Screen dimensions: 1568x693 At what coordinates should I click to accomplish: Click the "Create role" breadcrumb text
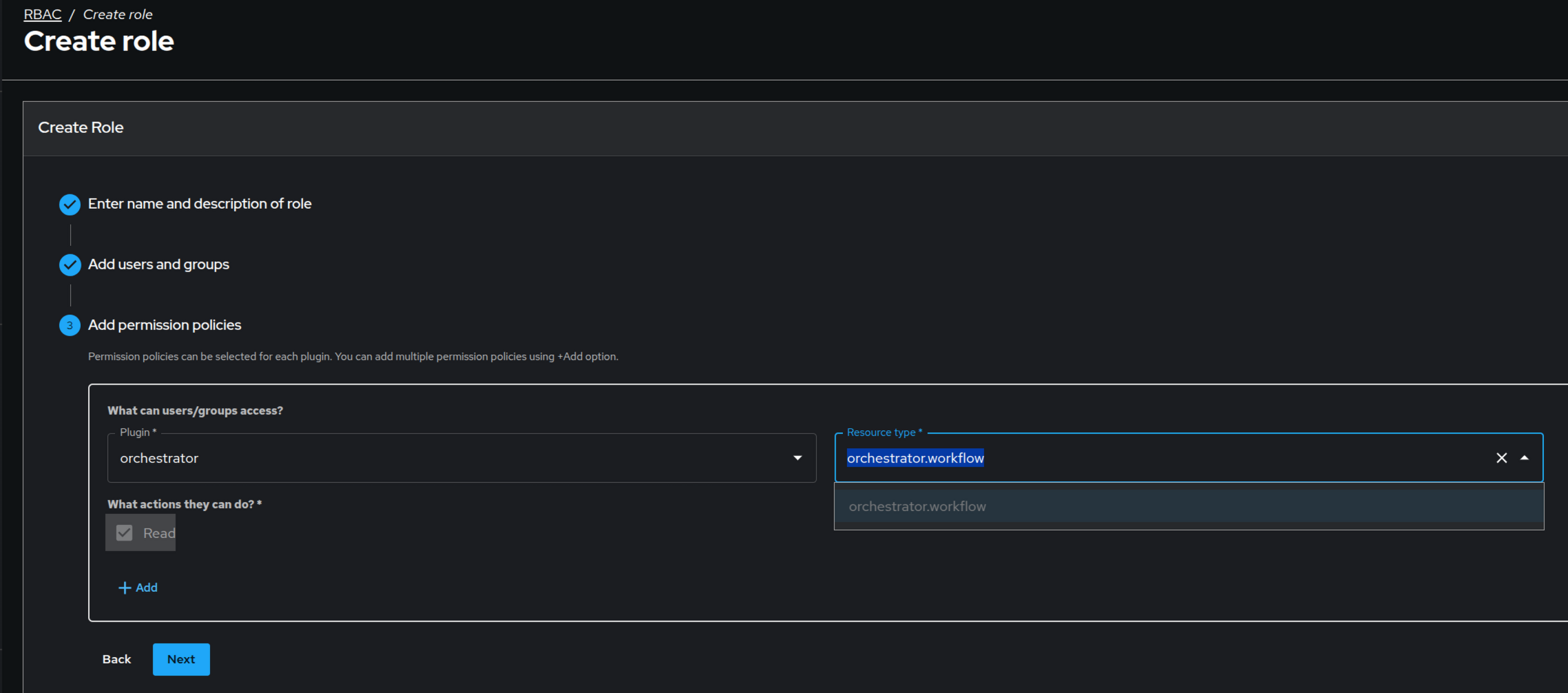(118, 14)
